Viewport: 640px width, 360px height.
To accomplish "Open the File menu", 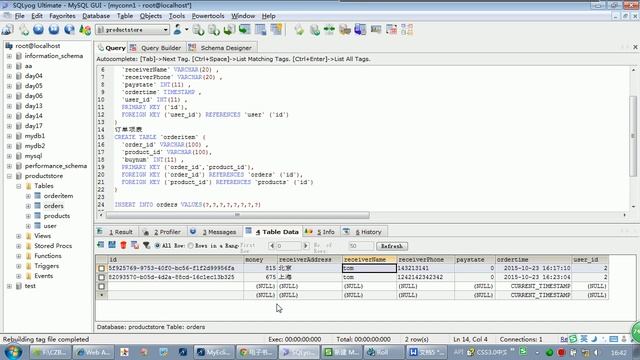I will click(19, 16).
